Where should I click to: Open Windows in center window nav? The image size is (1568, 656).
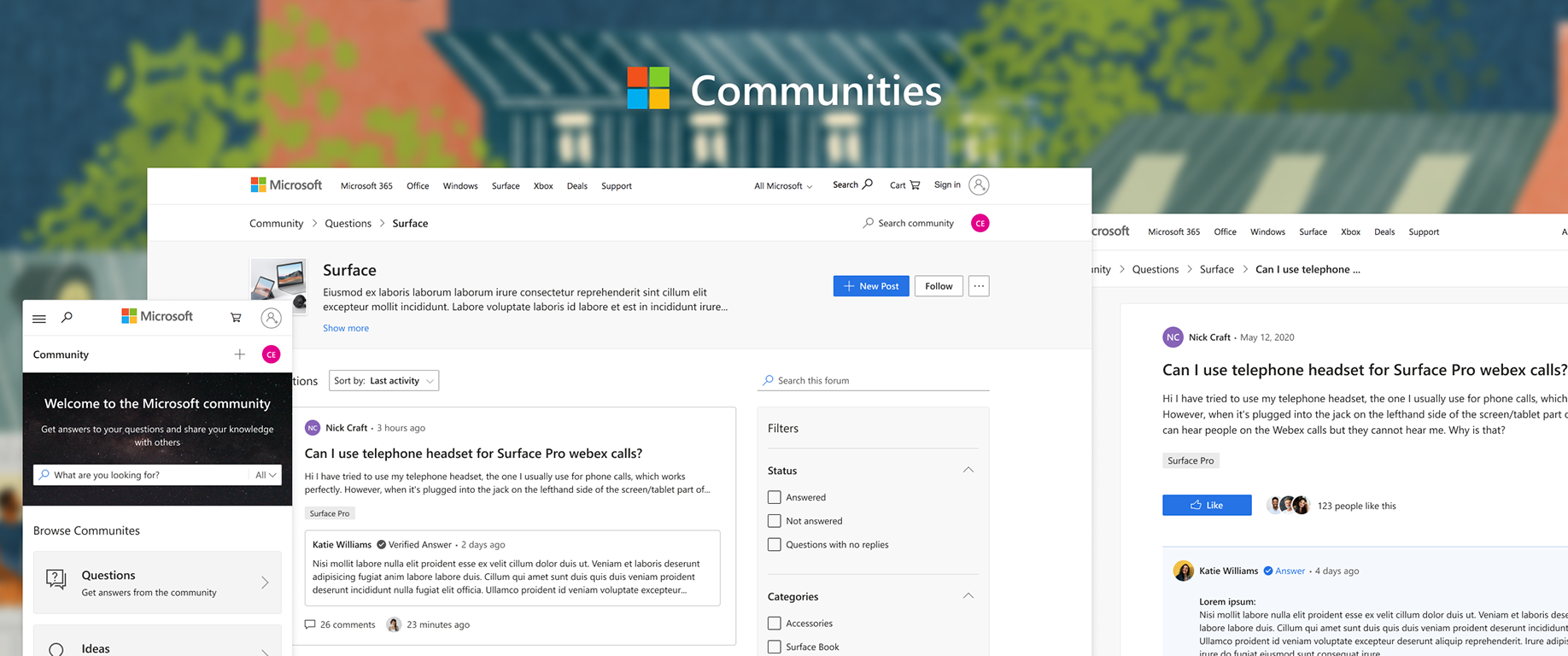tap(460, 185)
